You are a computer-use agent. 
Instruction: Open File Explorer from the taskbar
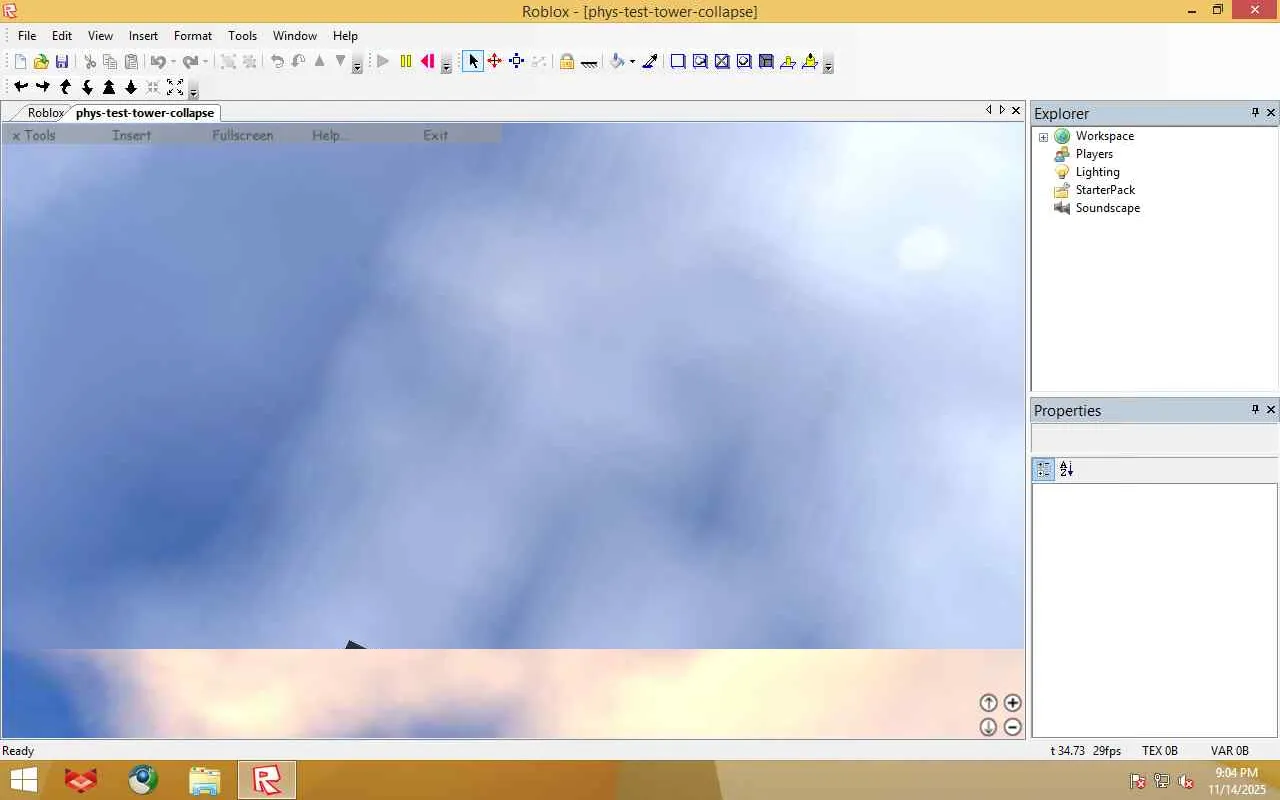[204, 780]
